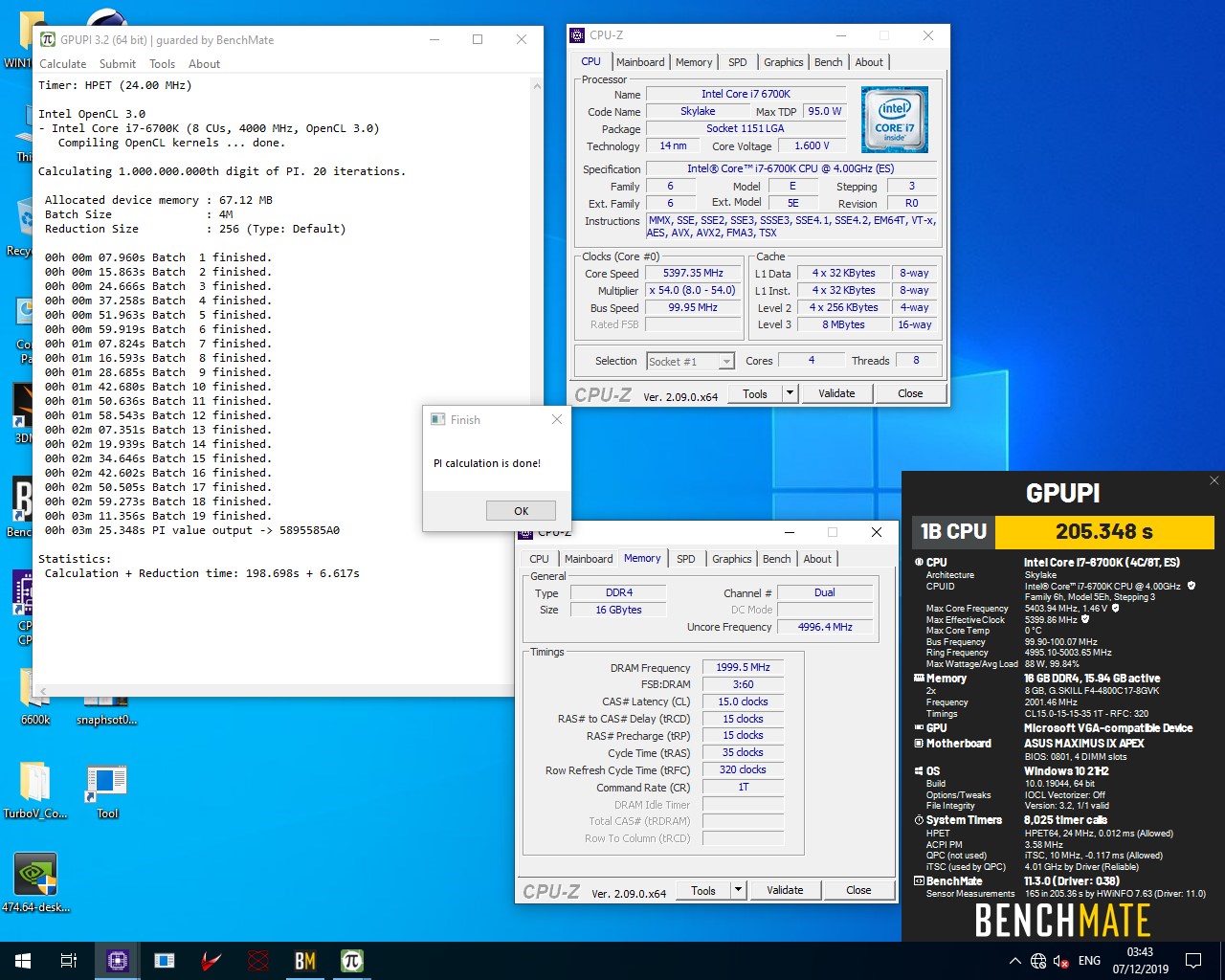Click the GPUPI pi taskbar icon
The width and height of the screenshot is (1225, 980).
coord(352,960)
